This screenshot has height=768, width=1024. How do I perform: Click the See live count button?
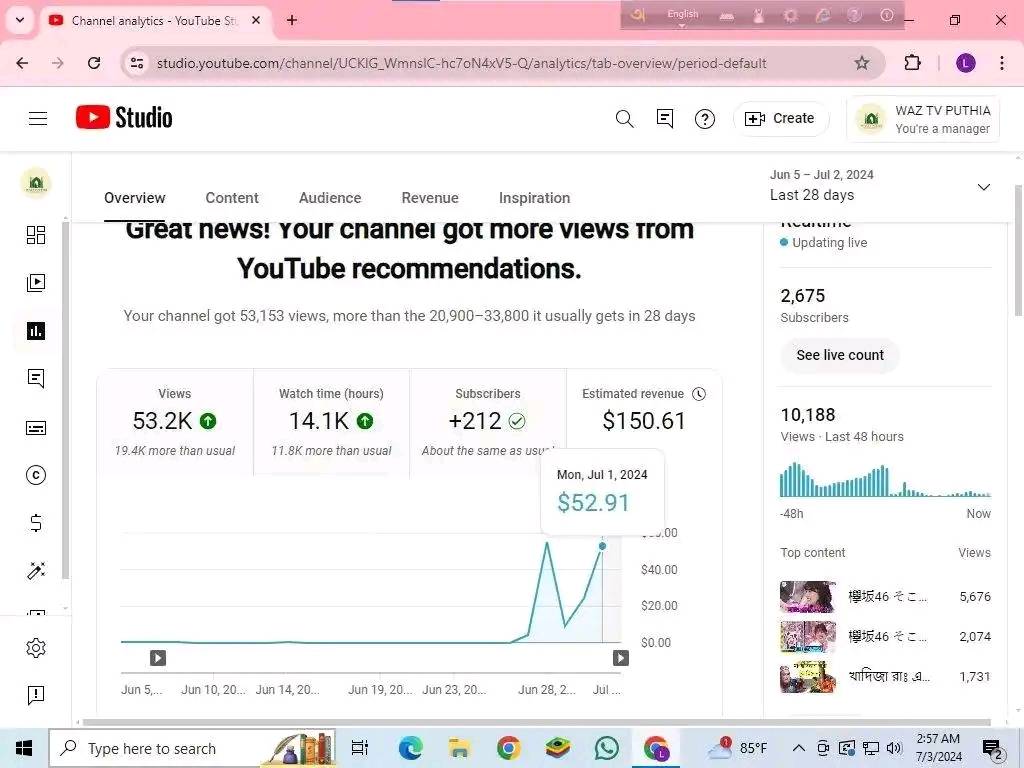pyautogui.click(x=839, y=355)
